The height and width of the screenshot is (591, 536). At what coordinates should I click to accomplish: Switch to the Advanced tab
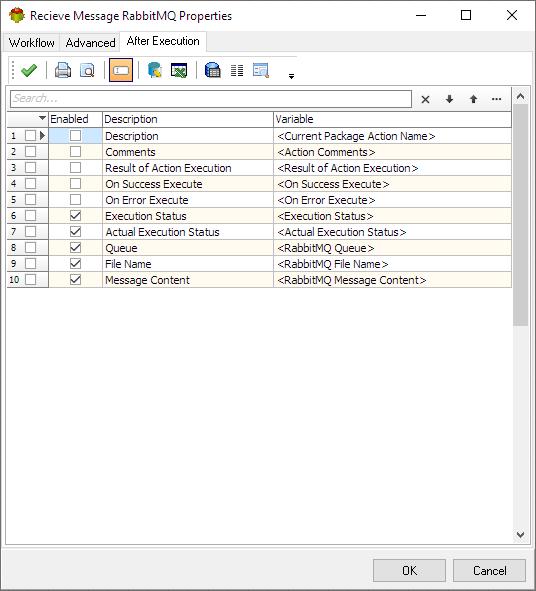coord(90,43)
